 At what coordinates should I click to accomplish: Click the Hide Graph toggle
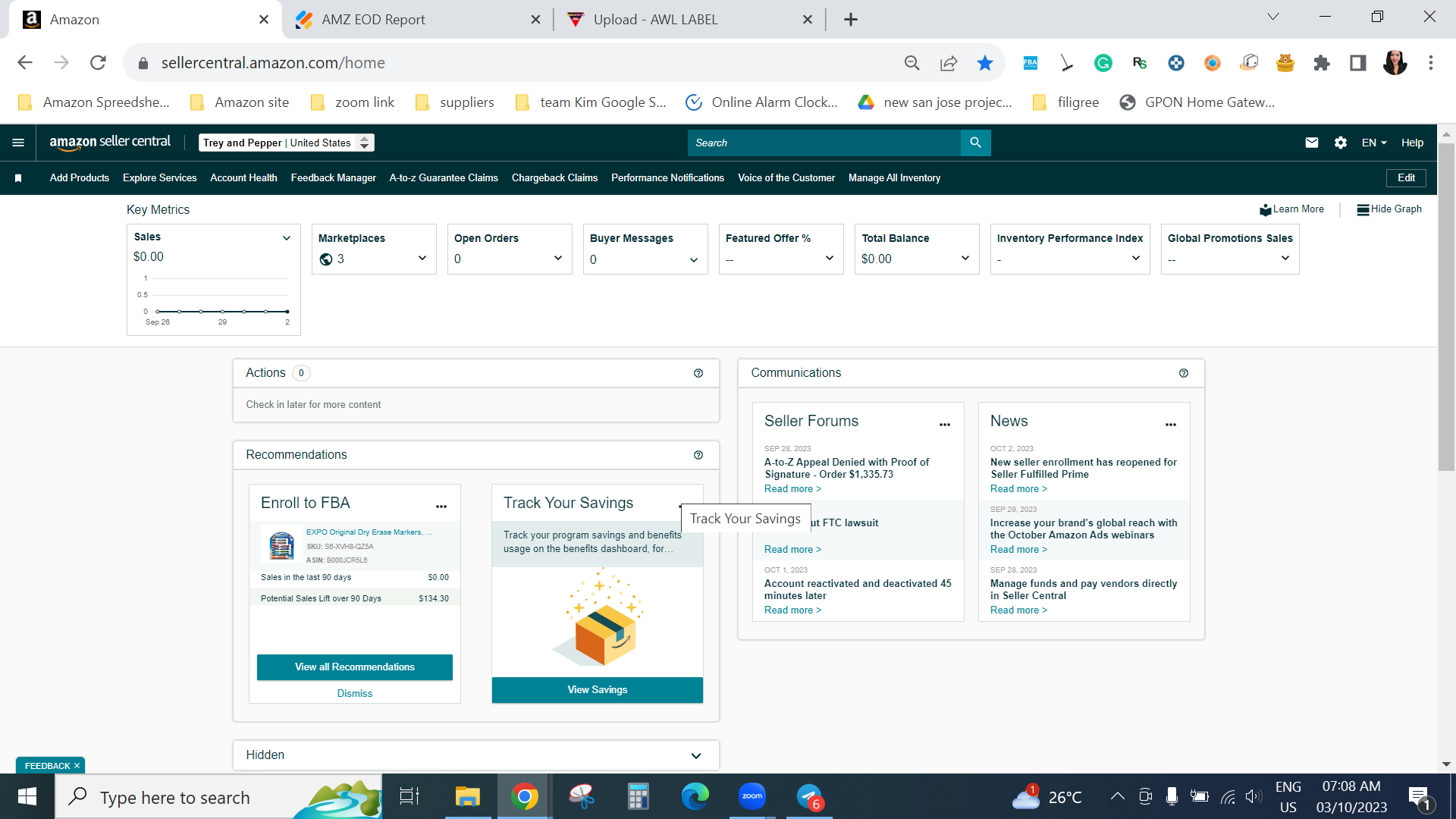click(x=1389, y=209)
